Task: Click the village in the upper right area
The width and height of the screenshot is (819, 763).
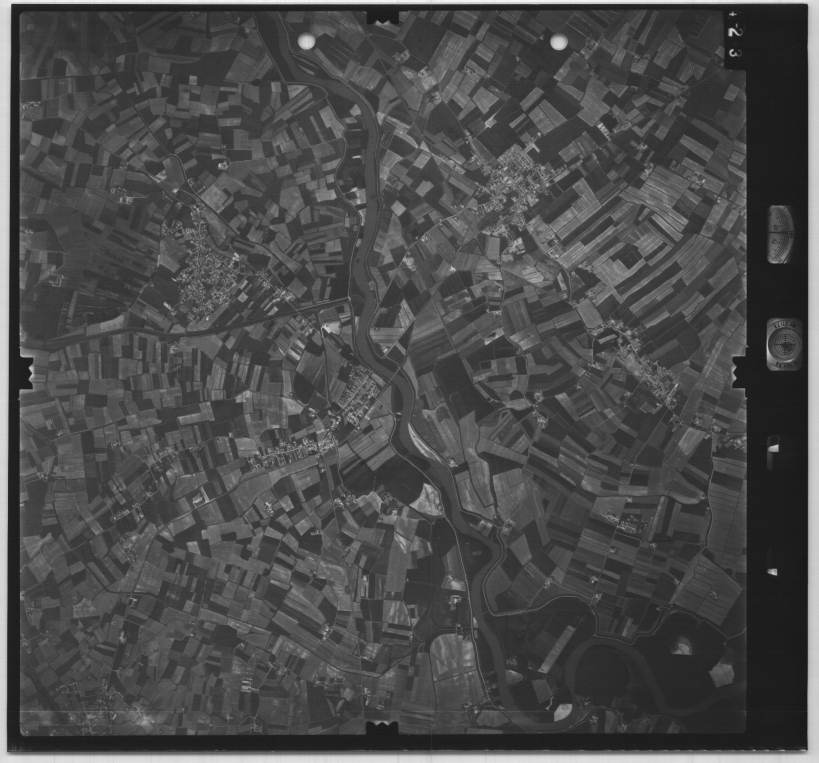Action: point(515,185)
